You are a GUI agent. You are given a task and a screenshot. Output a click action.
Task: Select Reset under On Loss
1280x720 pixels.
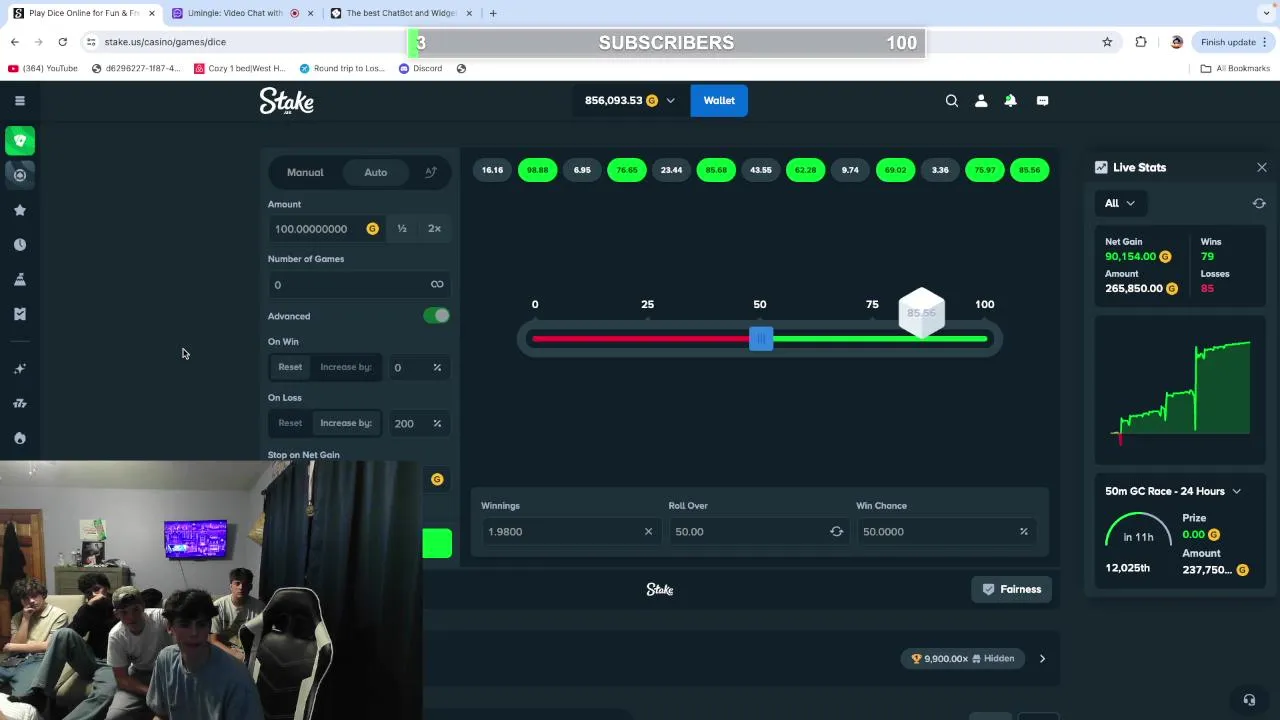pyautogui.click(x=290, y=423)
